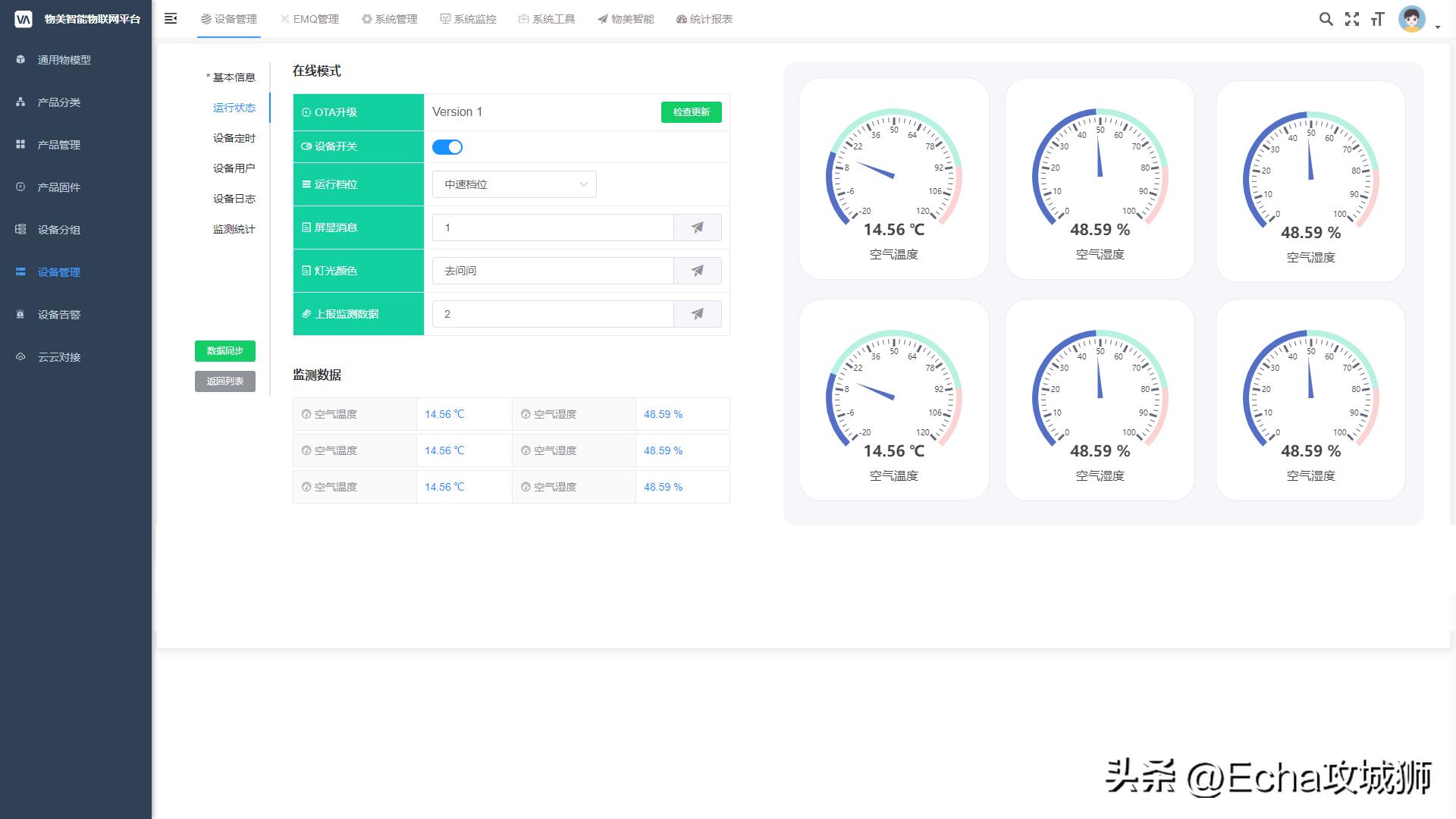Viewport: 1456px width, 819px height.
Task: Click the 产品固件 icon in the sidebar
Action: point(20,187)
